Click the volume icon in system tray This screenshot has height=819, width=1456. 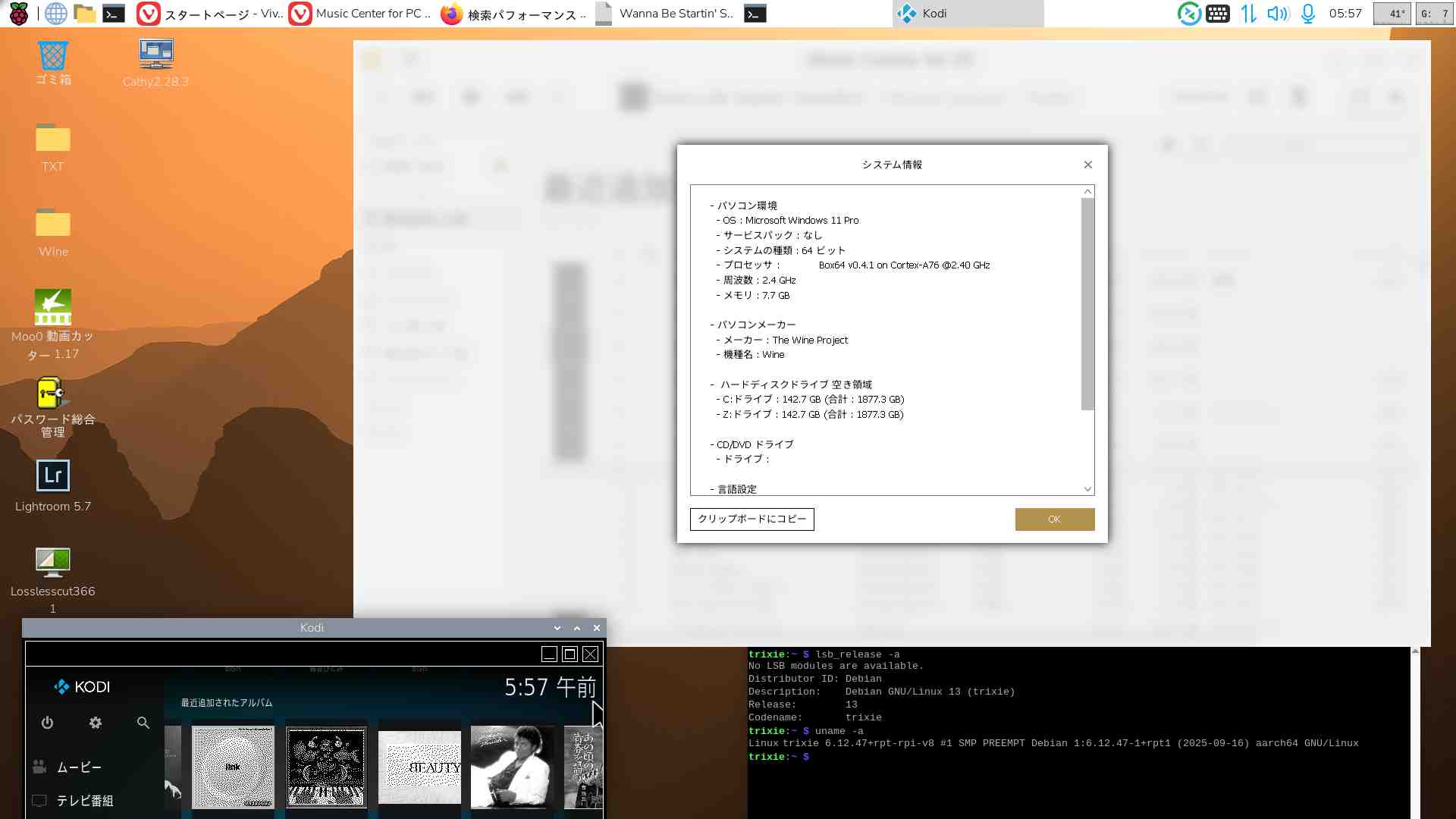tap(1277, 13)
